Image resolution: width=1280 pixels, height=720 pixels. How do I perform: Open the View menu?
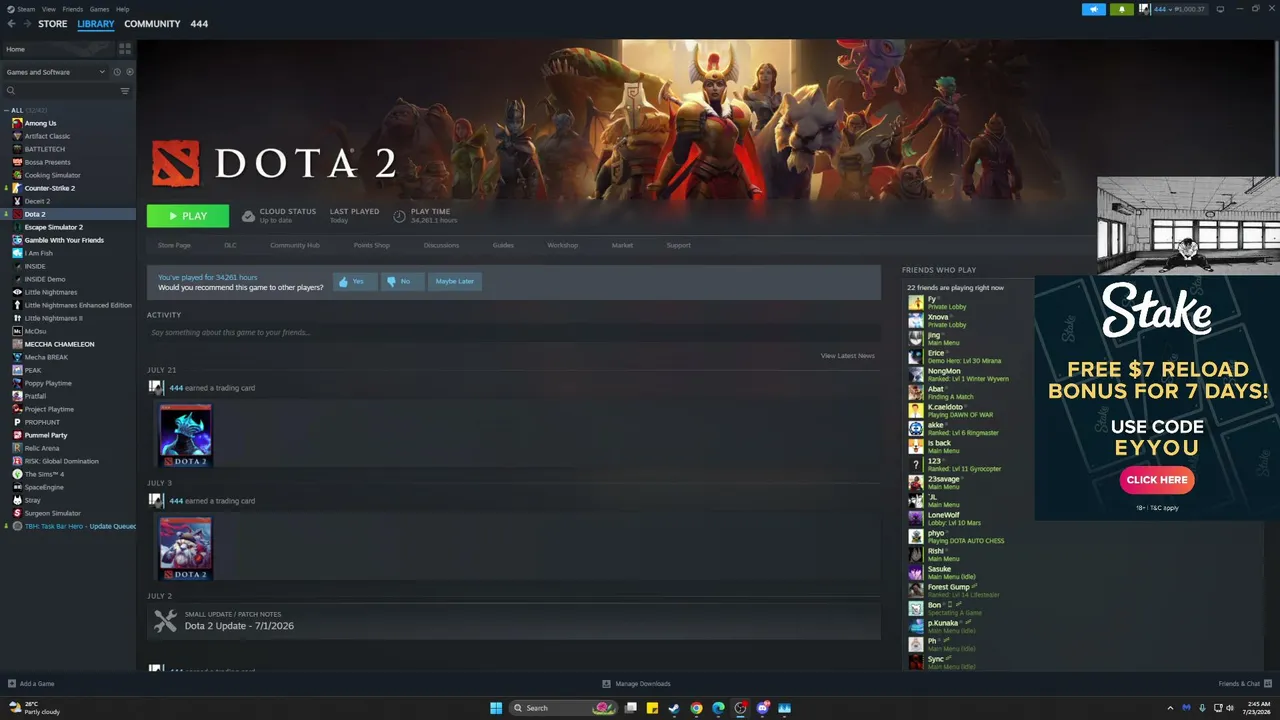48,9
